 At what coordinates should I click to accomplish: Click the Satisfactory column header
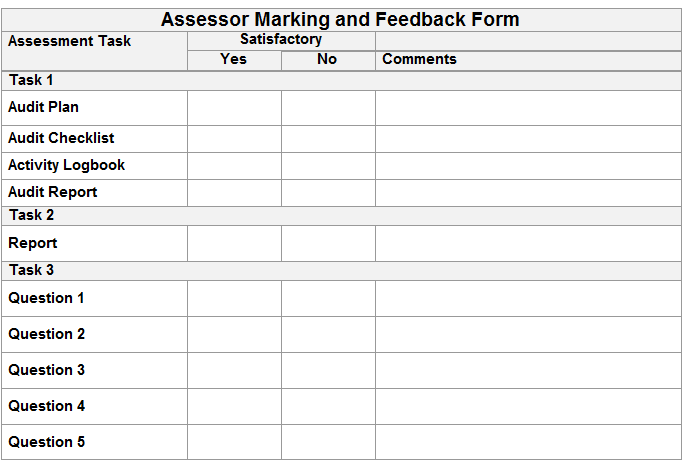click(280, 40)
